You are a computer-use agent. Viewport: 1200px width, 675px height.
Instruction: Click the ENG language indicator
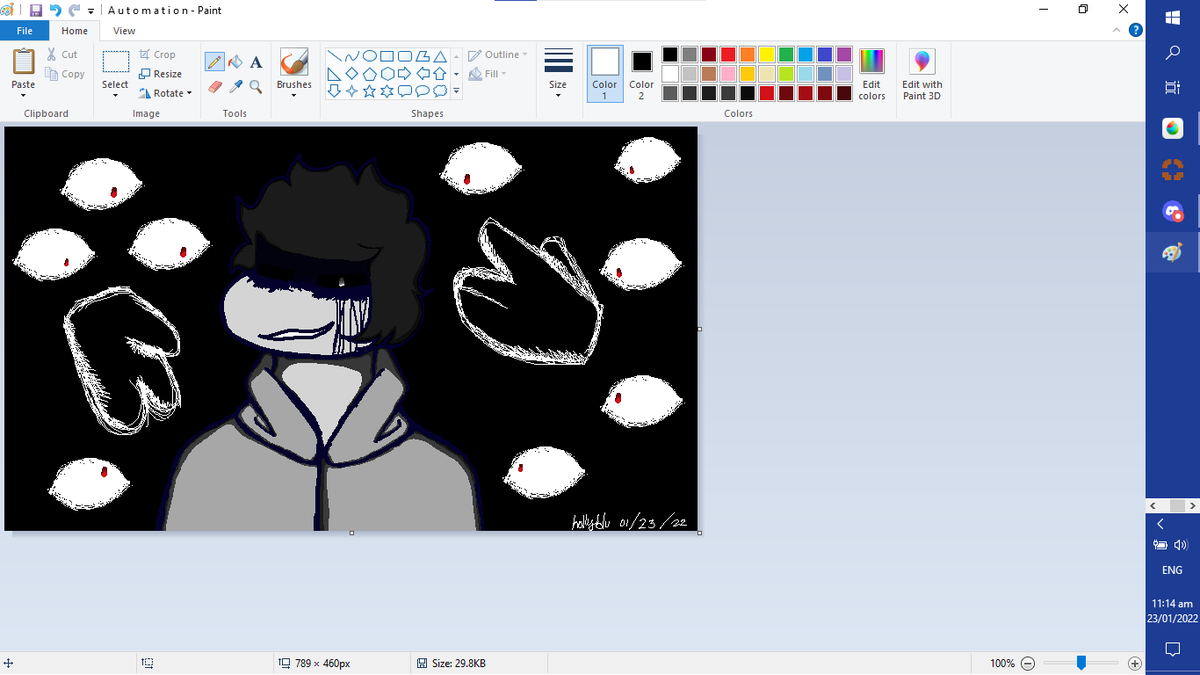point(1173,570)
